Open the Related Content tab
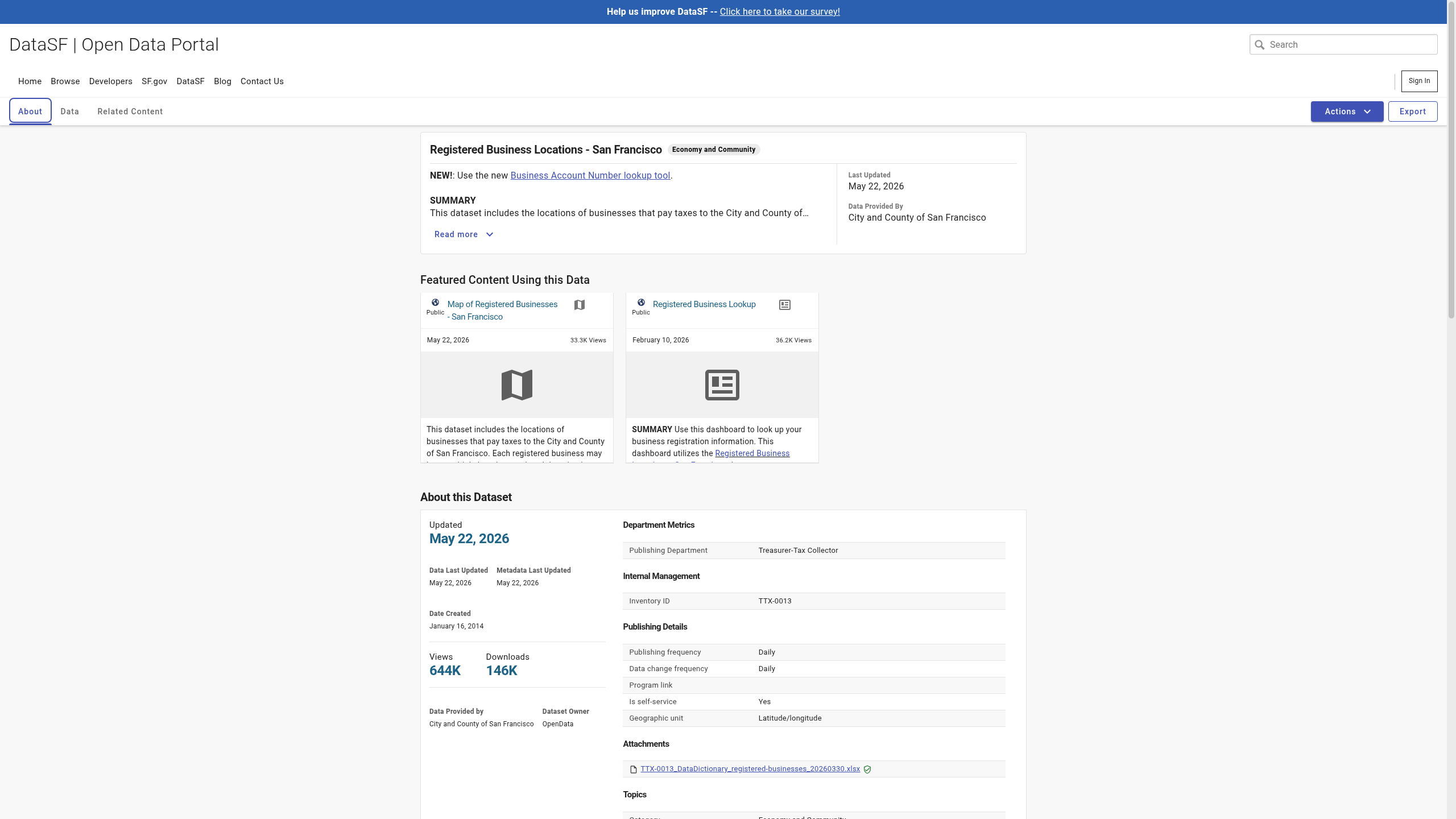 pyautogui.click(x=130, y=111)
